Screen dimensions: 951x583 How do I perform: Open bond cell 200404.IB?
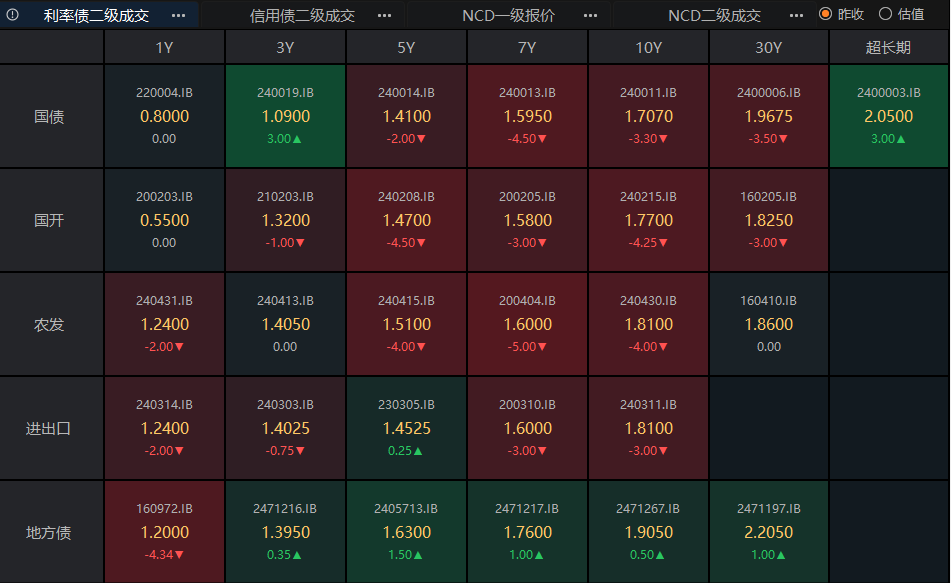pos(527,324)
